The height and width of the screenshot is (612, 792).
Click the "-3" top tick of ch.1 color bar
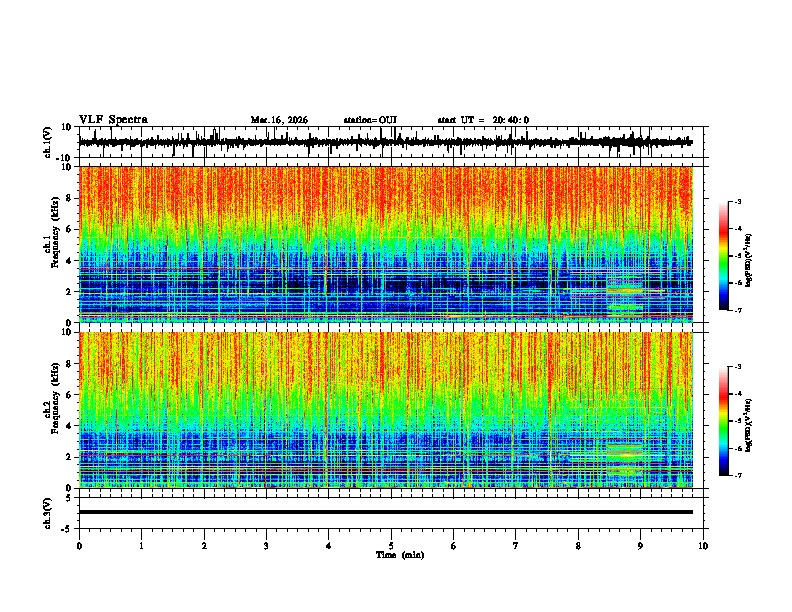point(737,201)
